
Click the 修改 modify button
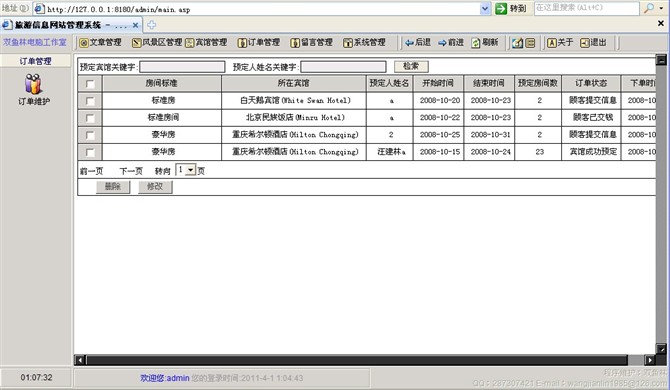click(155, 187)
